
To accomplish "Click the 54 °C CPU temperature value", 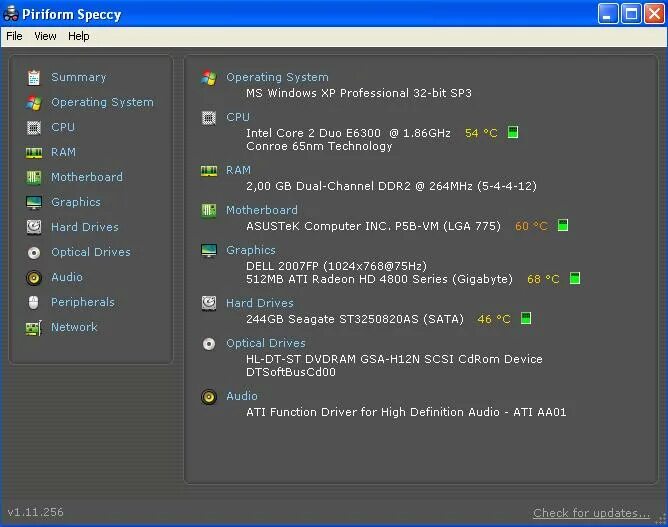I will 481,133.
